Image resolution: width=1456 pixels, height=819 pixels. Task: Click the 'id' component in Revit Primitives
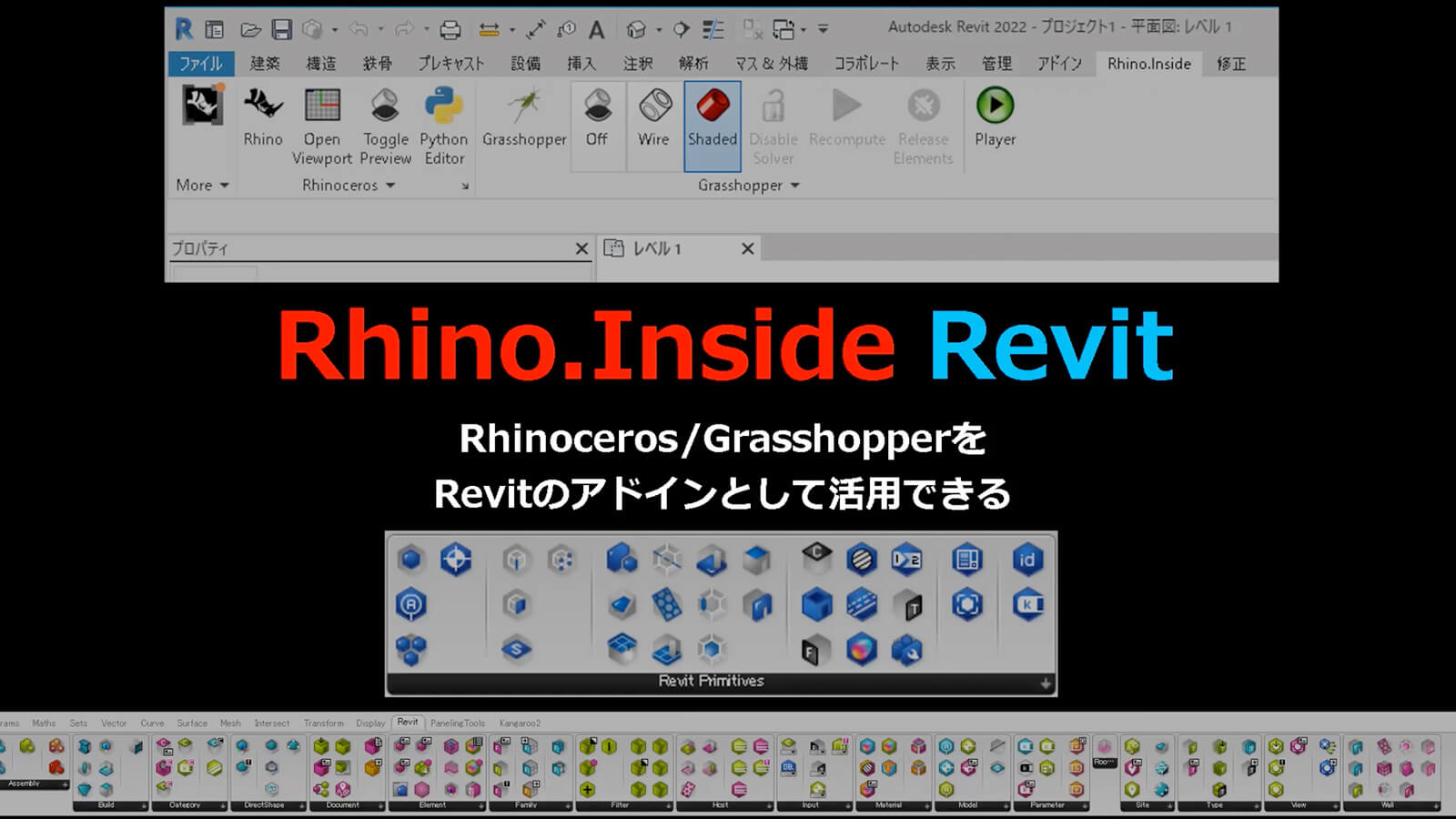click(x=1026, y=560)
